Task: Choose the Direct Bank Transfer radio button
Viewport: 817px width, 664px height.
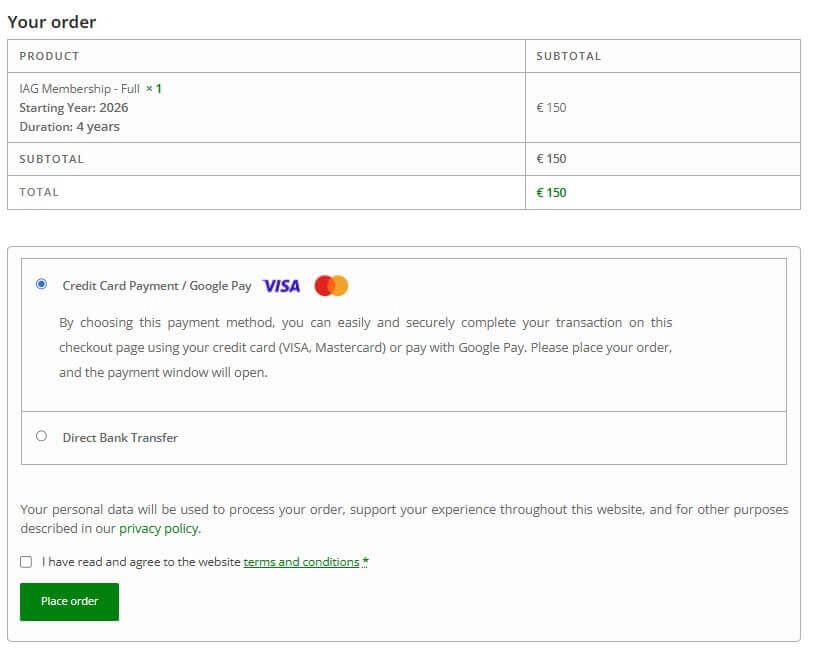Action: pyautogui.click(x=41, y=436)
